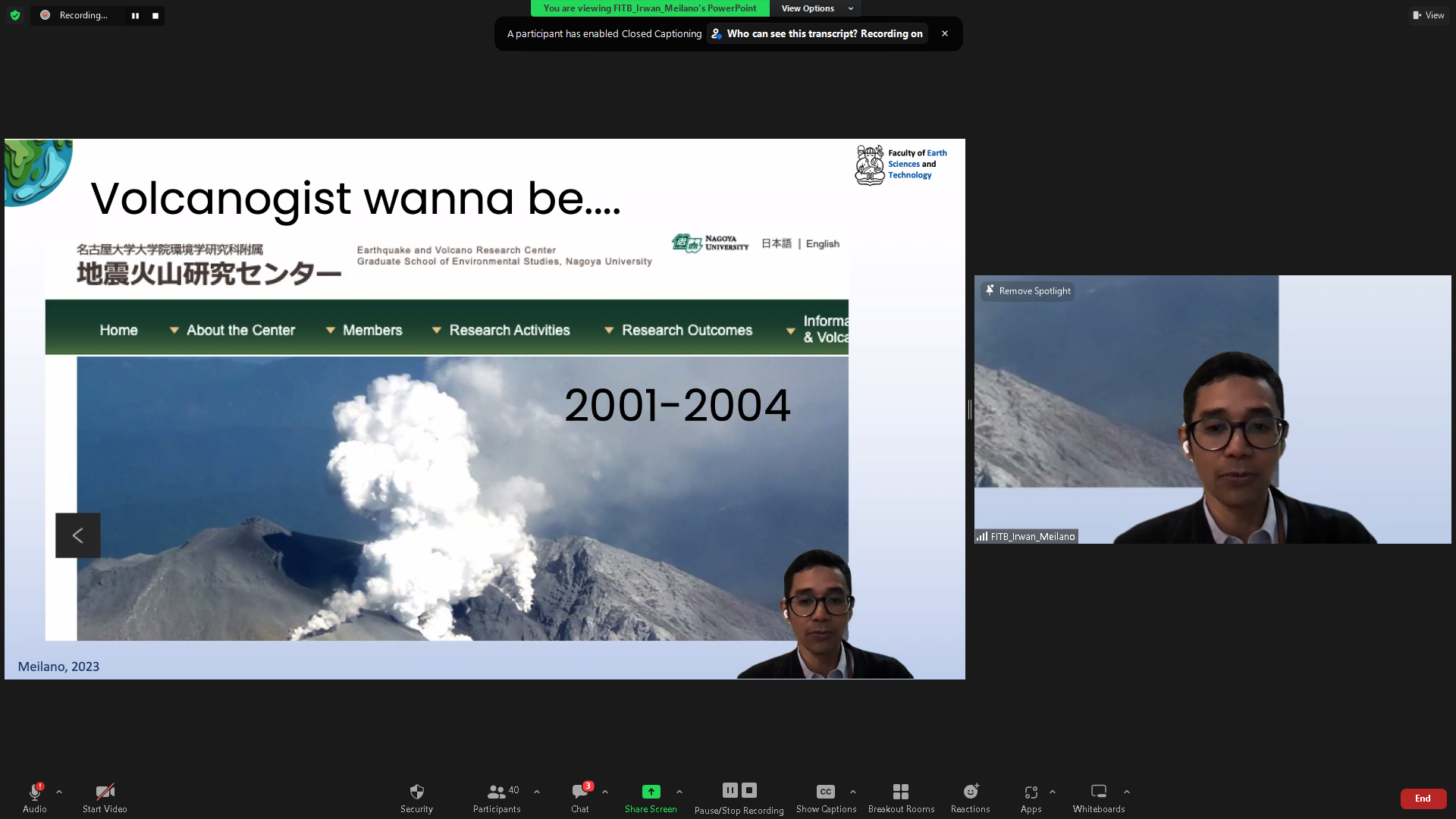Viewport: 1456px width, 819px height.
Task: Open the View menu top right
Action: (x=1429, y=15)
